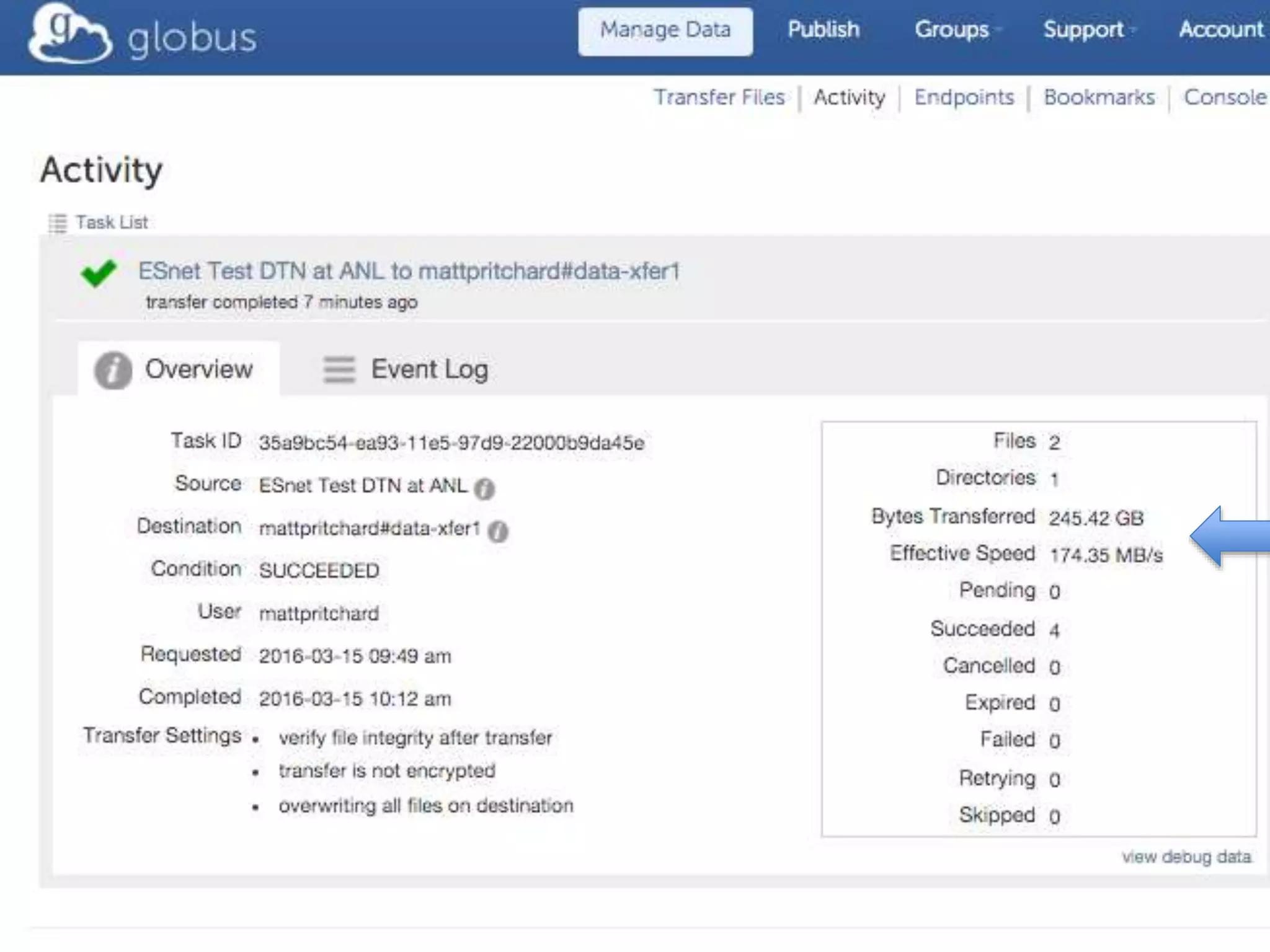
Task: Go to the Endpoints page link
Action: [964, 97]
